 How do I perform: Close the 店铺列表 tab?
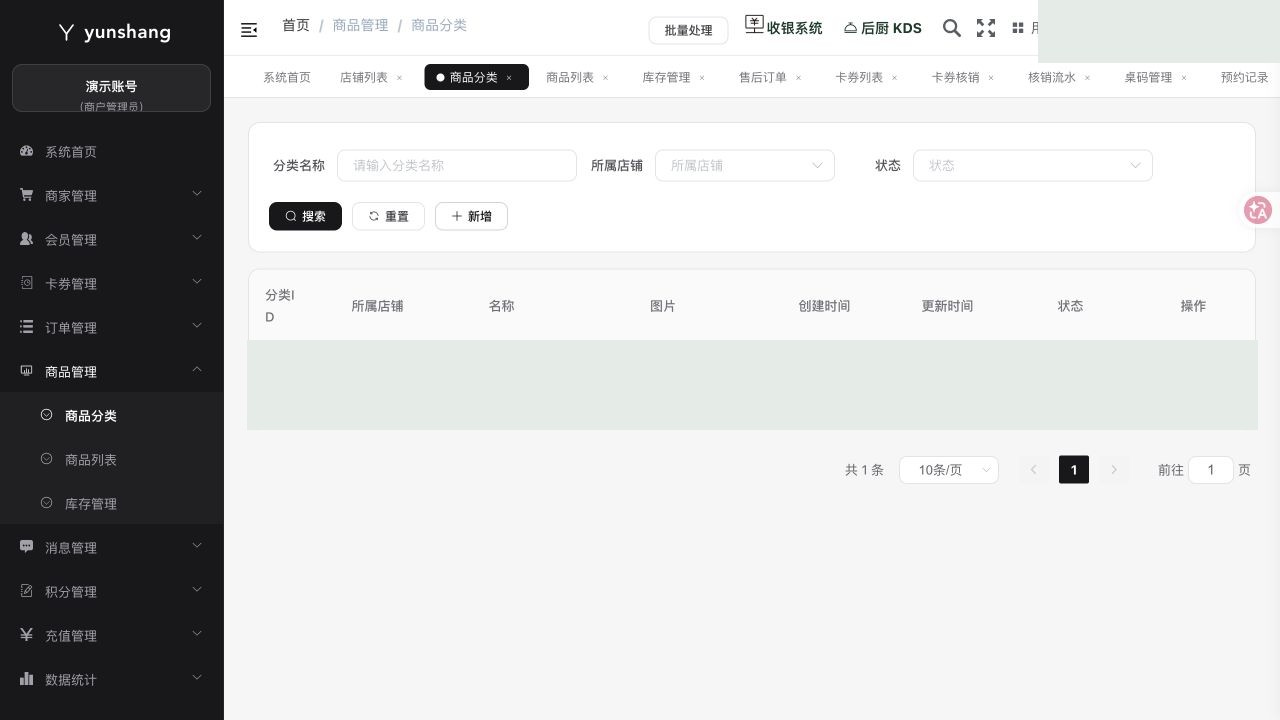pos(399,77)
